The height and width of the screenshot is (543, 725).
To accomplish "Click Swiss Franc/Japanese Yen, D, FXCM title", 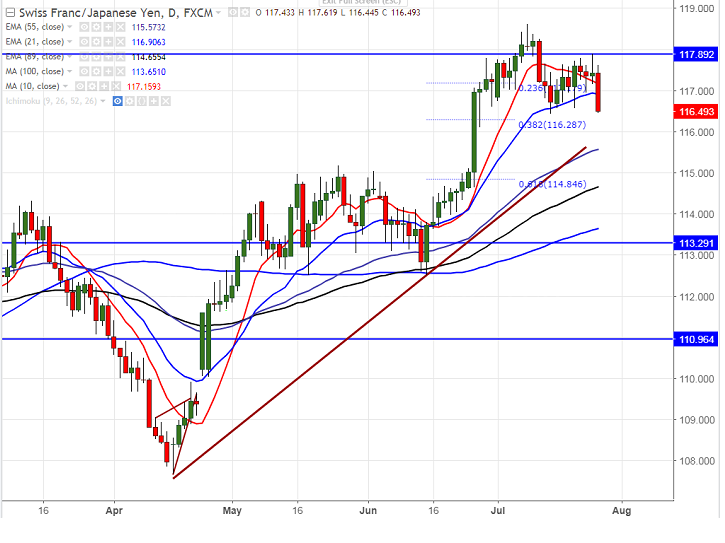I will [116, 13].
